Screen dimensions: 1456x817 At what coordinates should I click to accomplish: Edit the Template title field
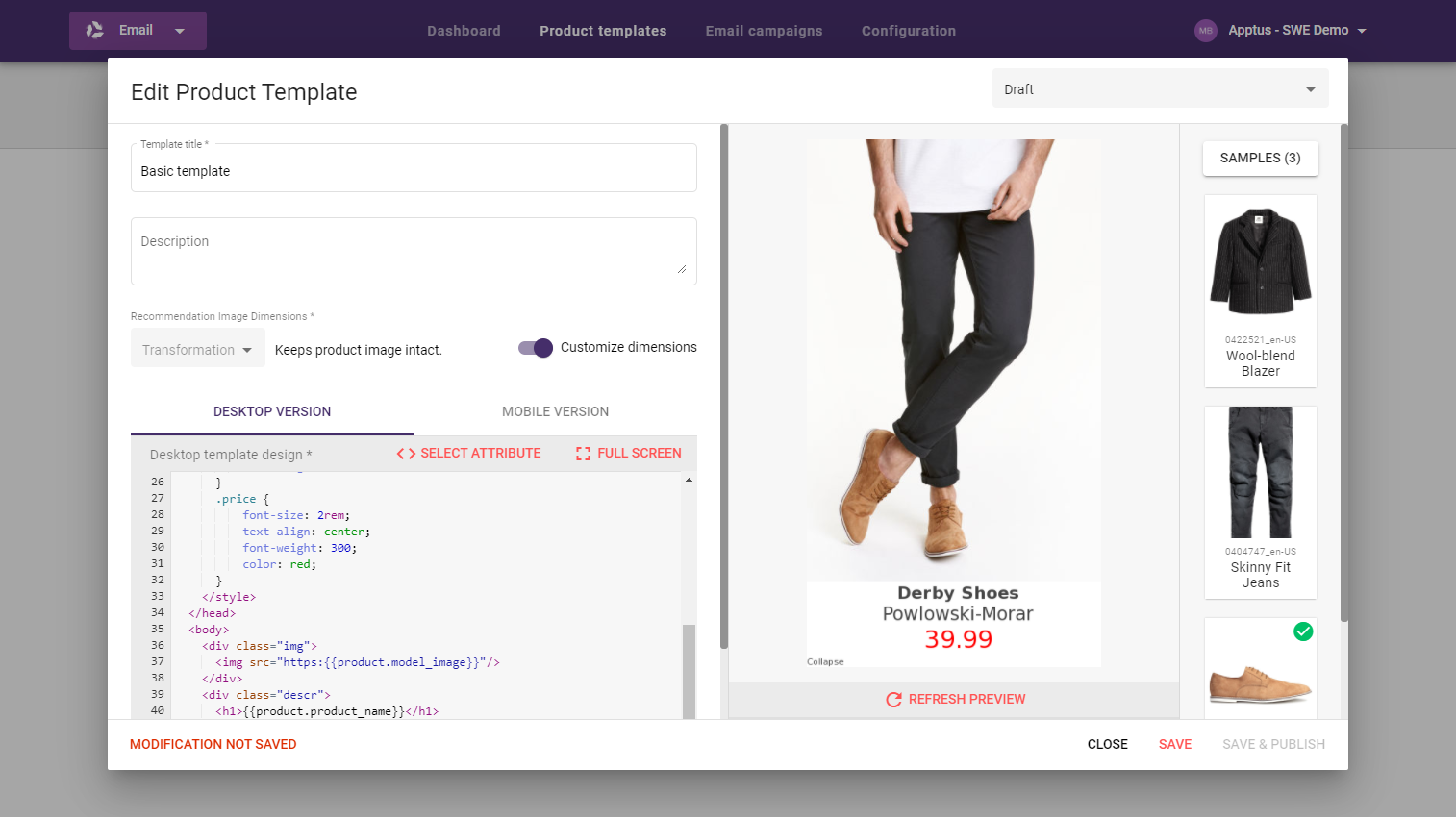coord(414,170)
